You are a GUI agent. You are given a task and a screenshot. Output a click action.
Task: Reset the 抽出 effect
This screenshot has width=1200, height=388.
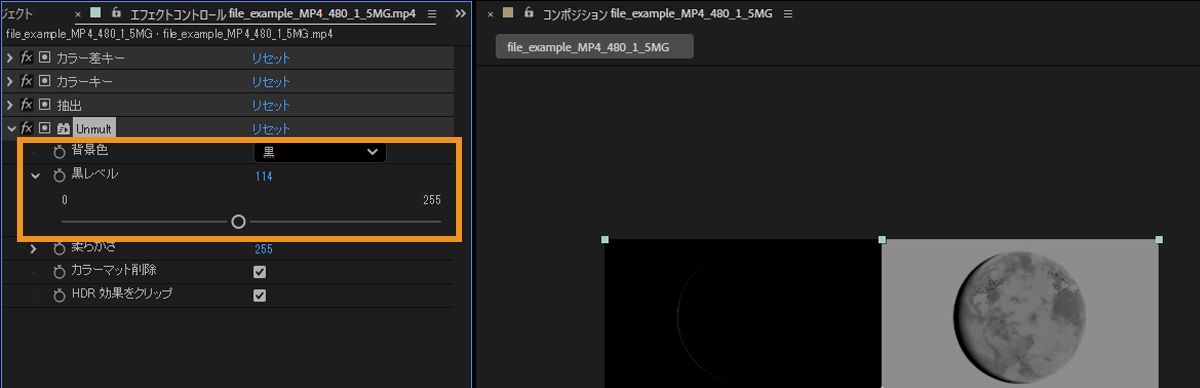coord(271,105)
